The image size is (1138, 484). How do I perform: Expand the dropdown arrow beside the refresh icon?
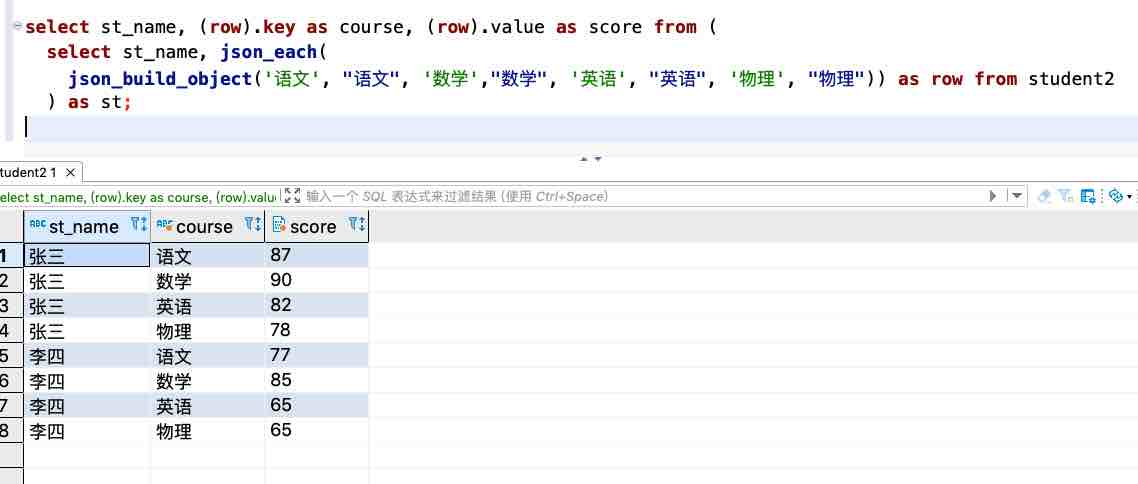click(1130, 197)
